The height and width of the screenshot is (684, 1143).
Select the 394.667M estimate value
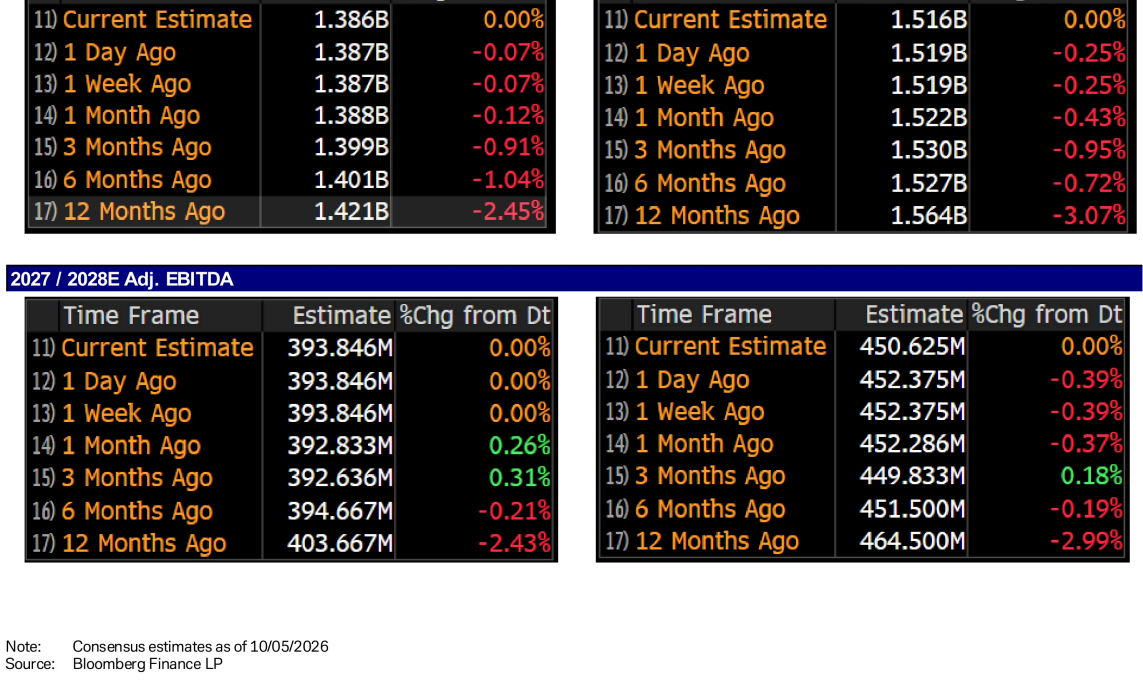click(340, 510)
